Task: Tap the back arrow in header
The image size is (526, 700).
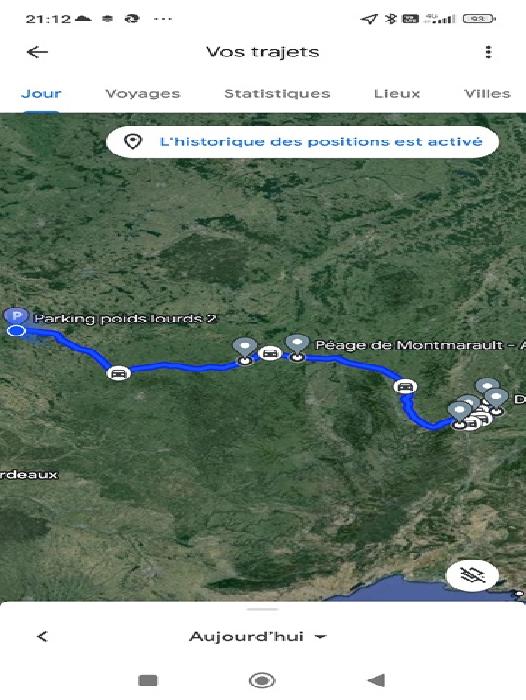Action: click(37, 52)
